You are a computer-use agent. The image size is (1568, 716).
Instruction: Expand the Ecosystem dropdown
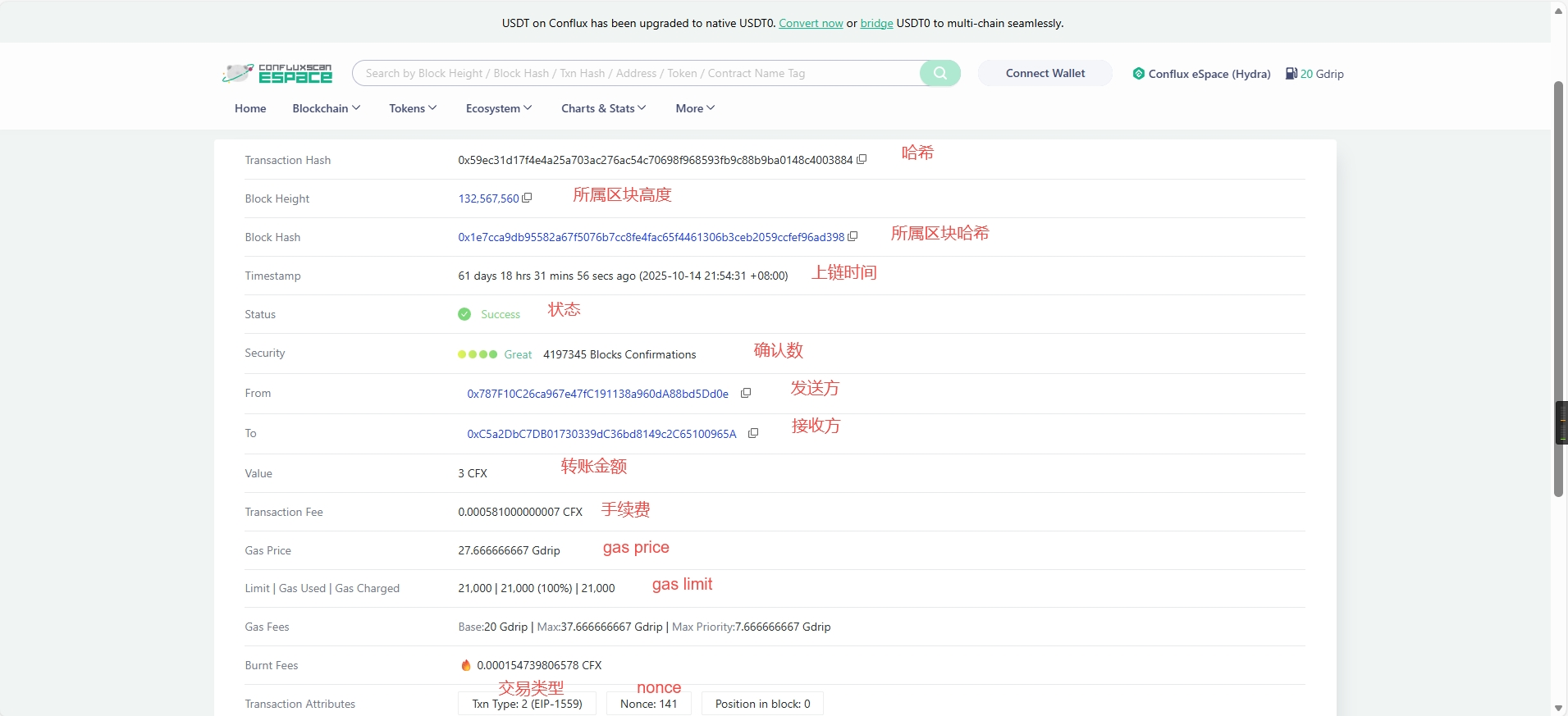(498, 108)
